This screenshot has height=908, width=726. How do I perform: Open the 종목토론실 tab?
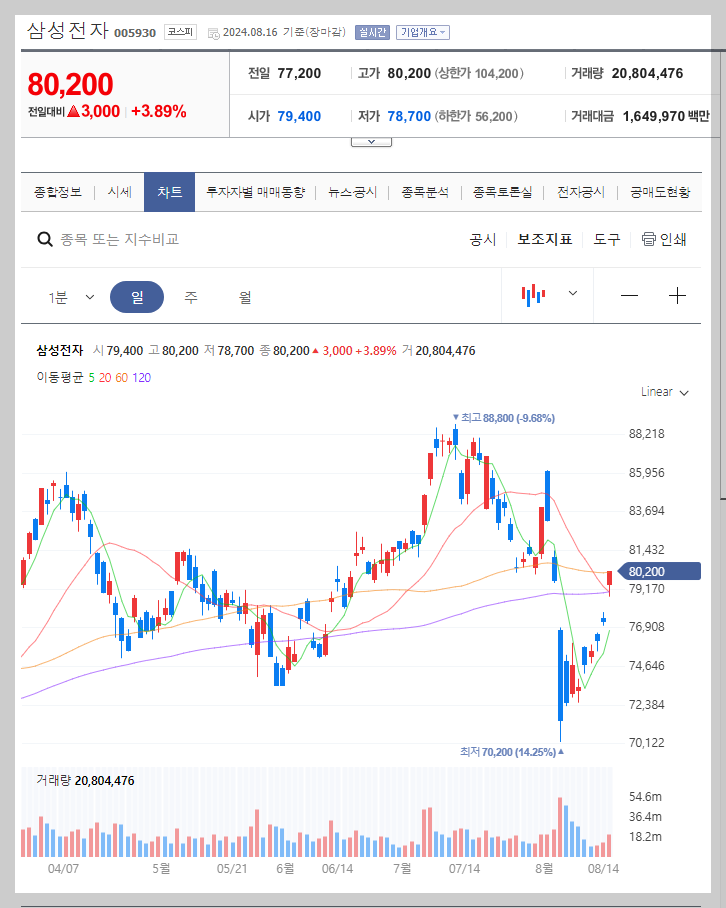coord(502,192)
